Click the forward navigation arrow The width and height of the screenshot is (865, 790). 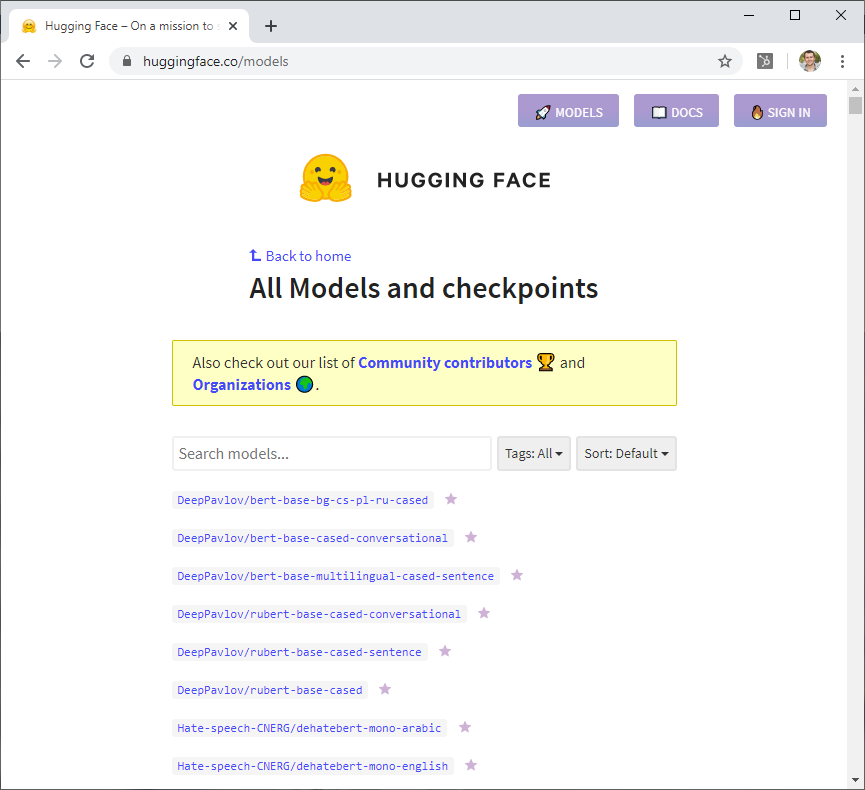point(55,61)
